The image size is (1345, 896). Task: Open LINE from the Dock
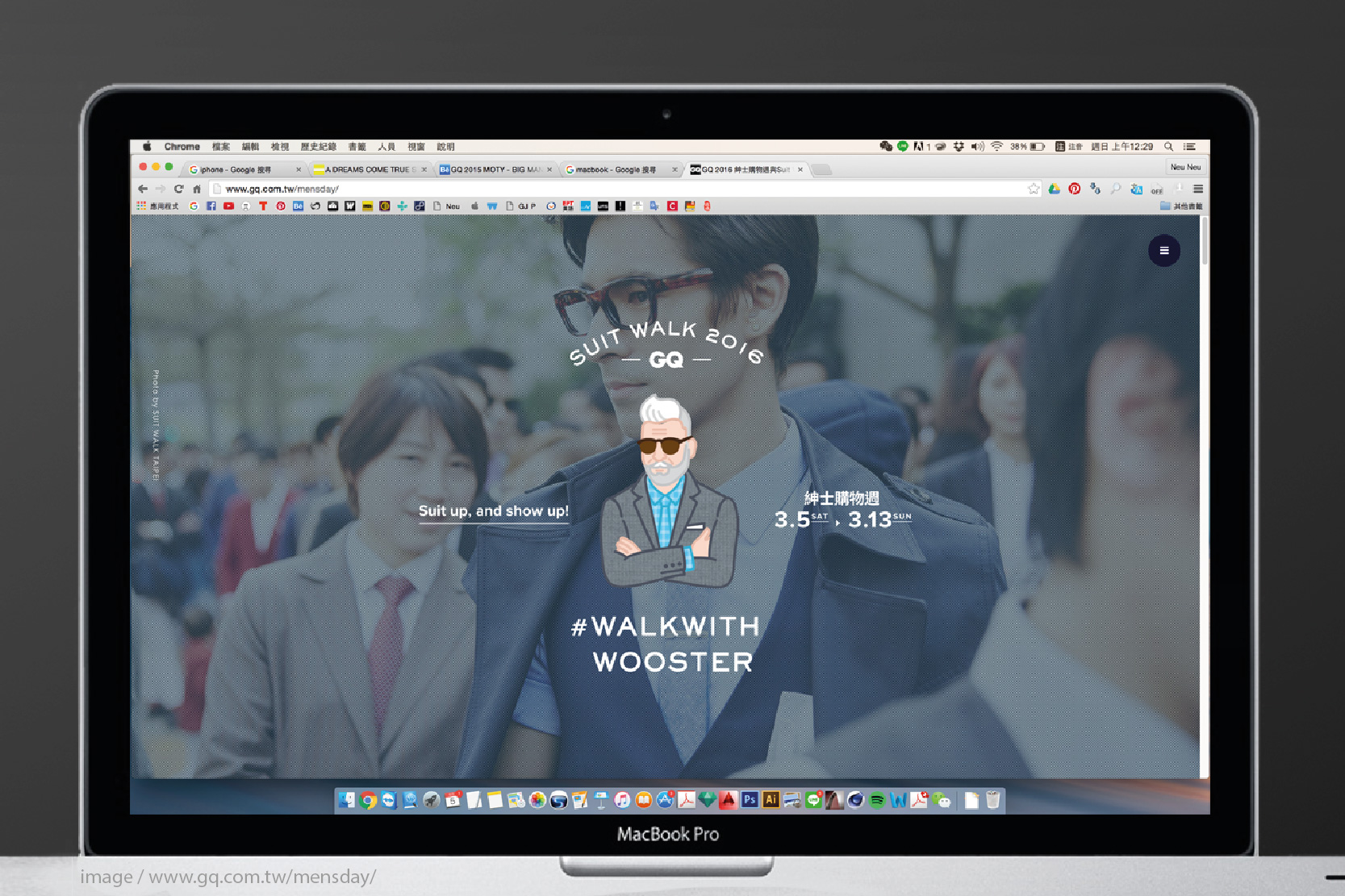[x=813, y=800]
